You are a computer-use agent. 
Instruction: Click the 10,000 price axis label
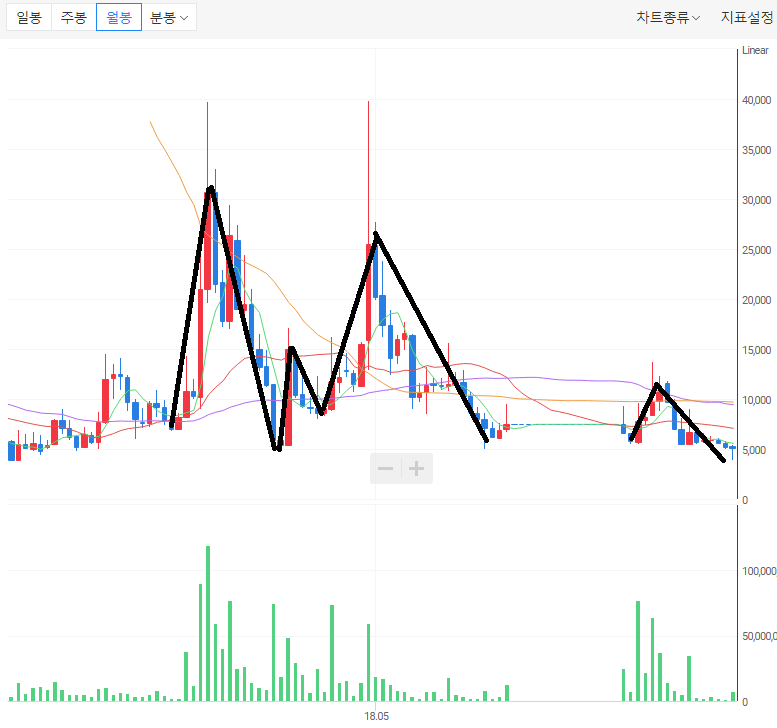[x=756, y=400]
